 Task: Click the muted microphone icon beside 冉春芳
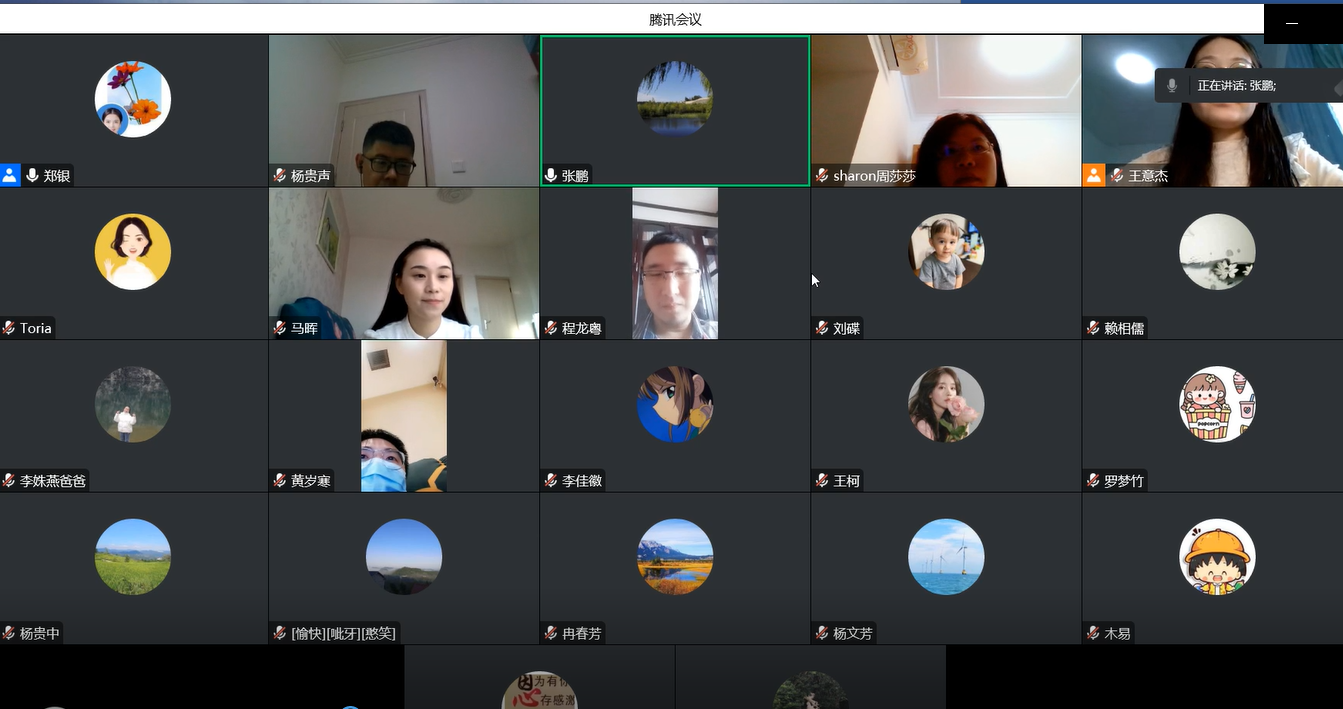[x=551, y=633]
